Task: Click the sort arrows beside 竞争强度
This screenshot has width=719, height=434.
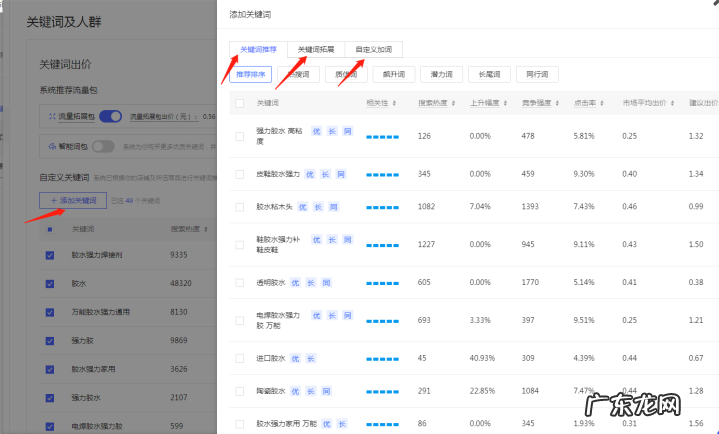Action: point(557,103)
